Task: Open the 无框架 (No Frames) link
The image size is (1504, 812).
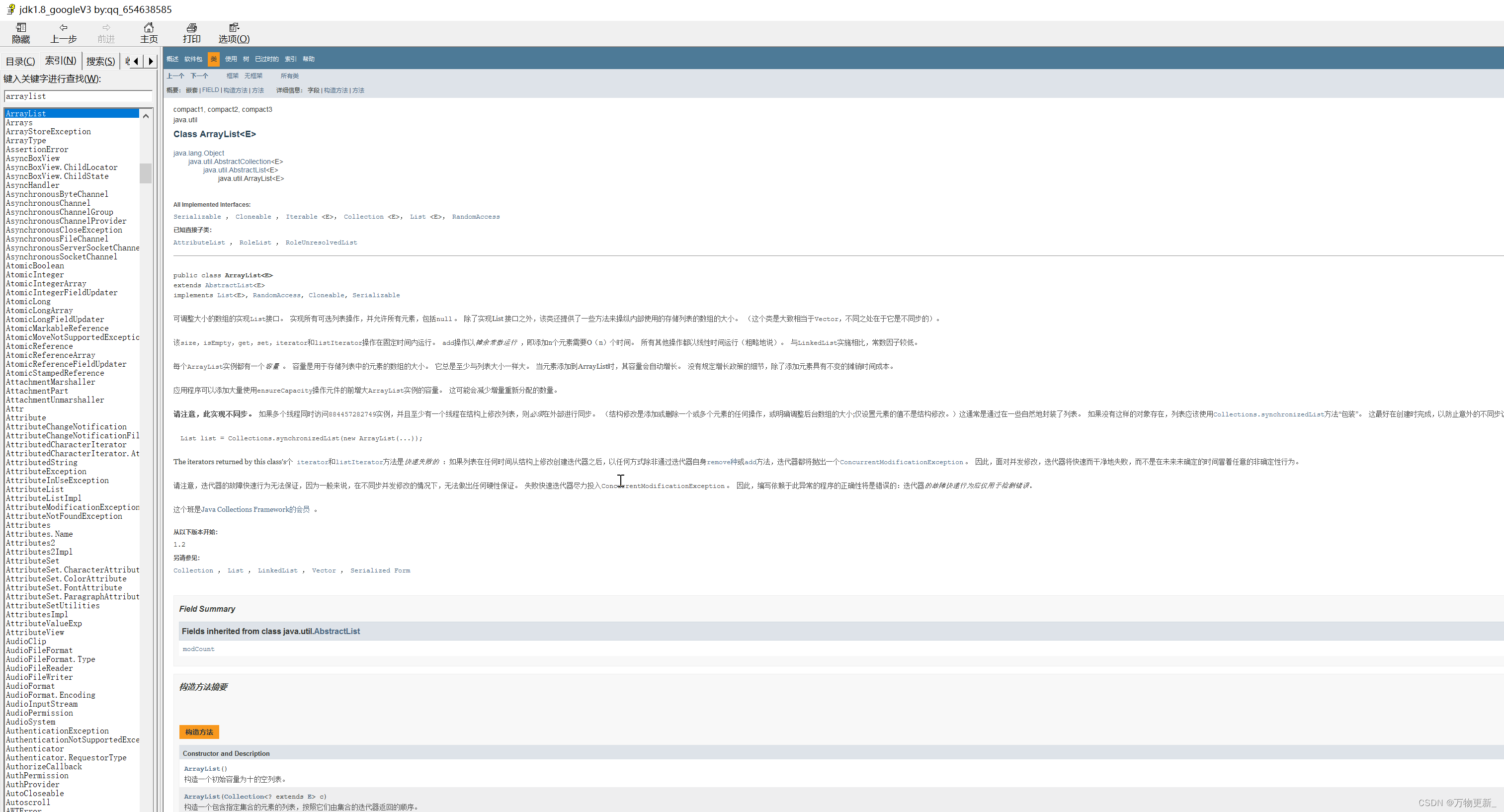Action: 253,76
